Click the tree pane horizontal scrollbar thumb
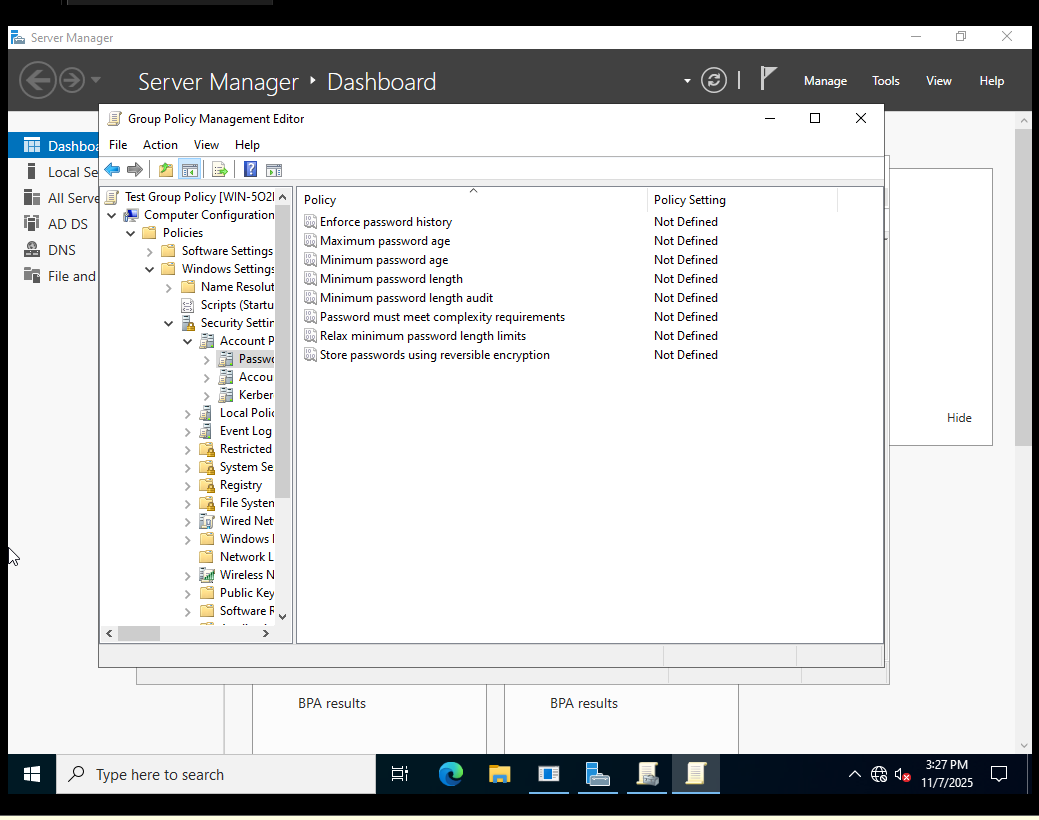Viewport: 1039px width, 820px height. [x=138, y=633]
